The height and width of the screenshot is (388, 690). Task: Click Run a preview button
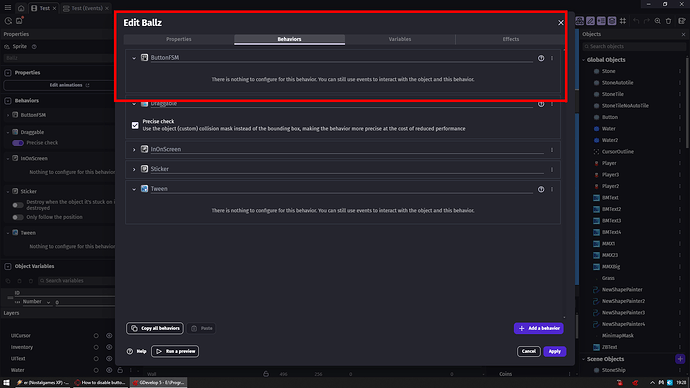coord(175,351)
